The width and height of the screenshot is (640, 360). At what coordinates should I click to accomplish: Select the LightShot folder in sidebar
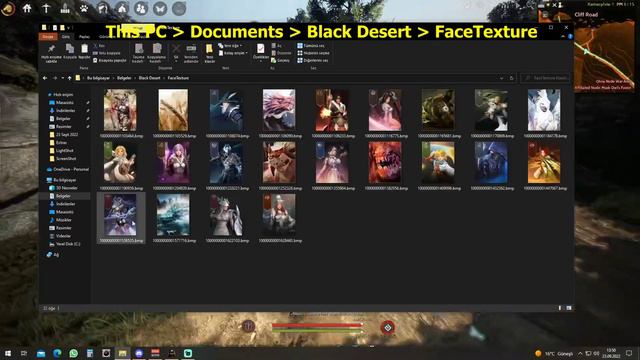62,151
